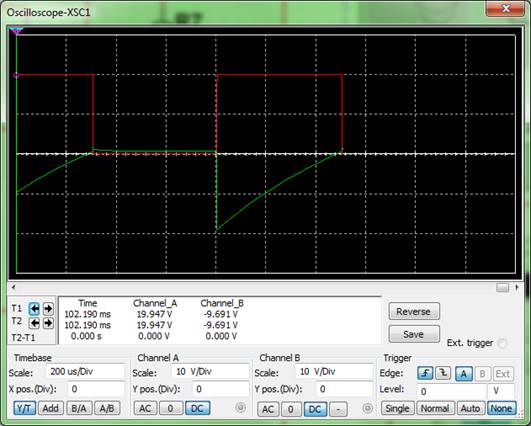Edit Channel A Y pos. field

click(220, 389)
